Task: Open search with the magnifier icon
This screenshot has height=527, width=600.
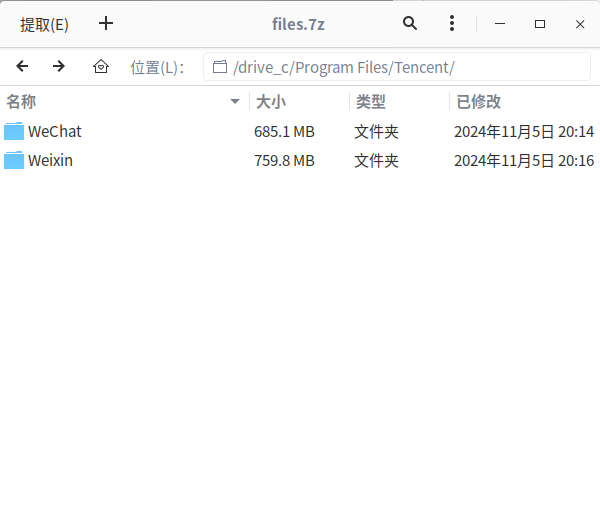Action: (x=409, y=24)
